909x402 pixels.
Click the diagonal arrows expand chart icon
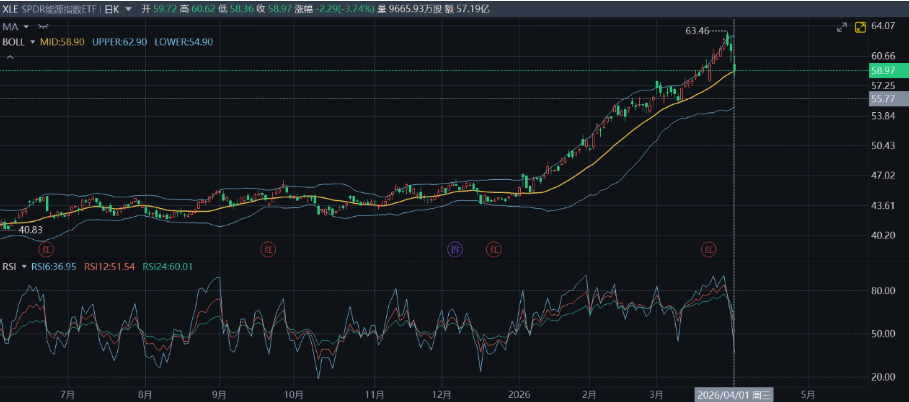click(x=841, y=27)
